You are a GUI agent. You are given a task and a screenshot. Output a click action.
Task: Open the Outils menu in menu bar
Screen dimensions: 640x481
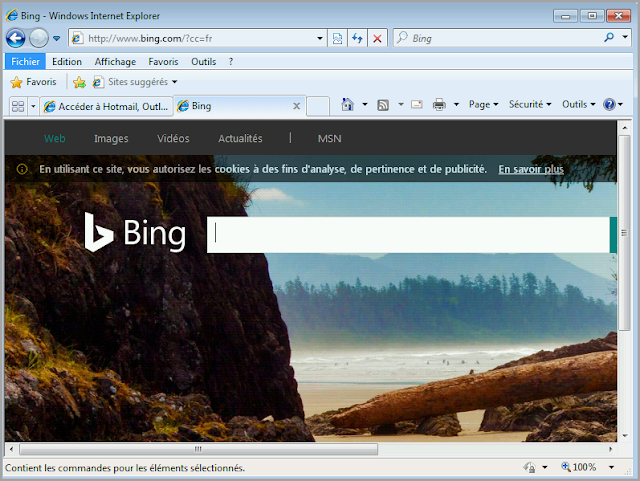[204, 62]
